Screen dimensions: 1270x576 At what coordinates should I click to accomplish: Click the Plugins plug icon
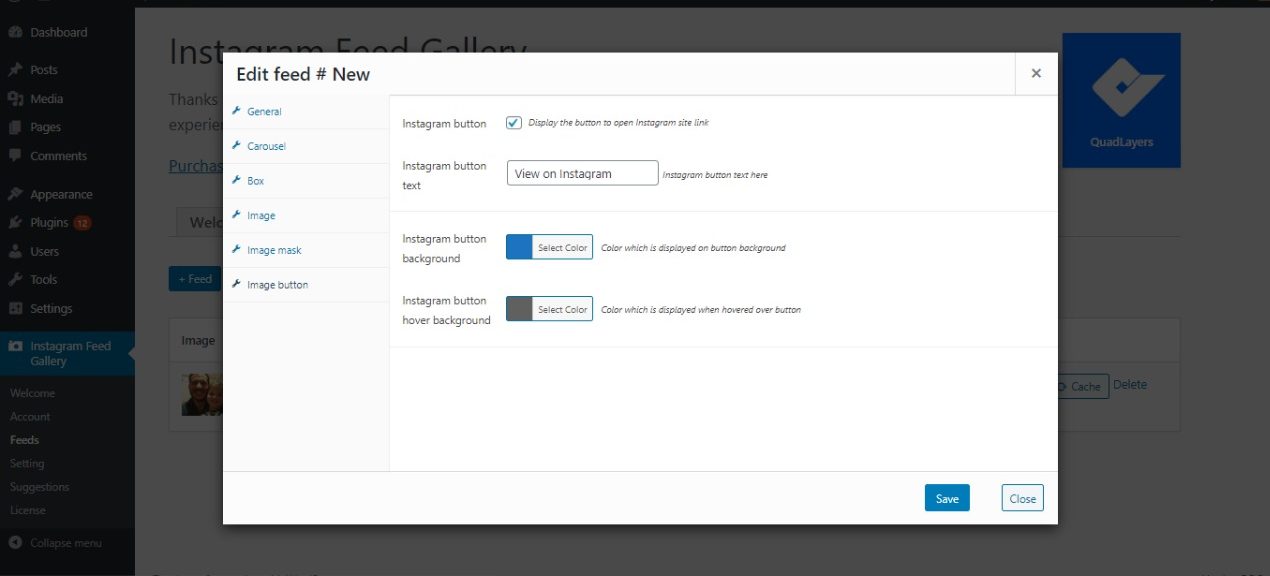tap(15, 222)
